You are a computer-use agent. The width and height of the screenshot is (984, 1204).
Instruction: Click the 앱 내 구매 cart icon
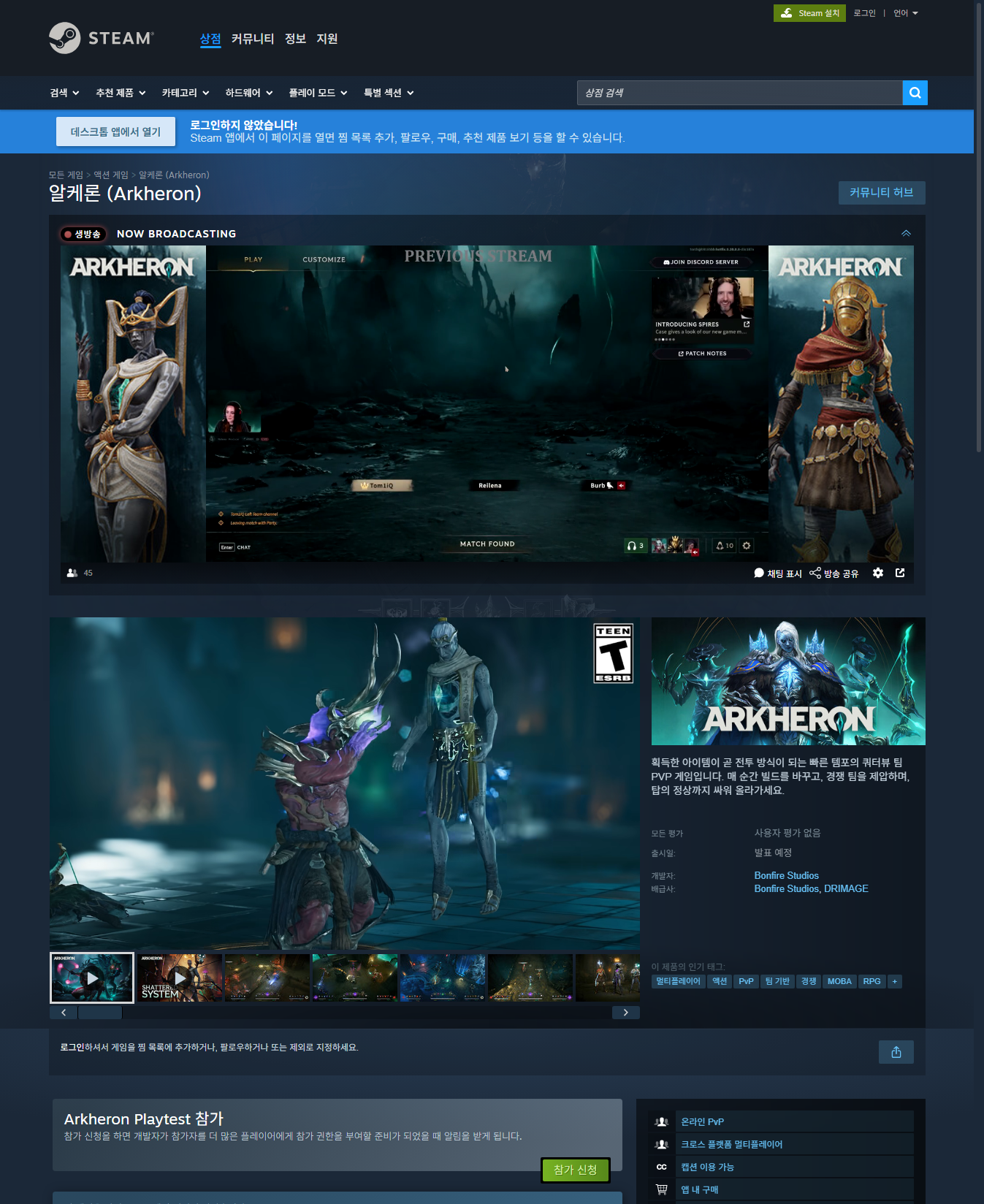point(662,1189)
